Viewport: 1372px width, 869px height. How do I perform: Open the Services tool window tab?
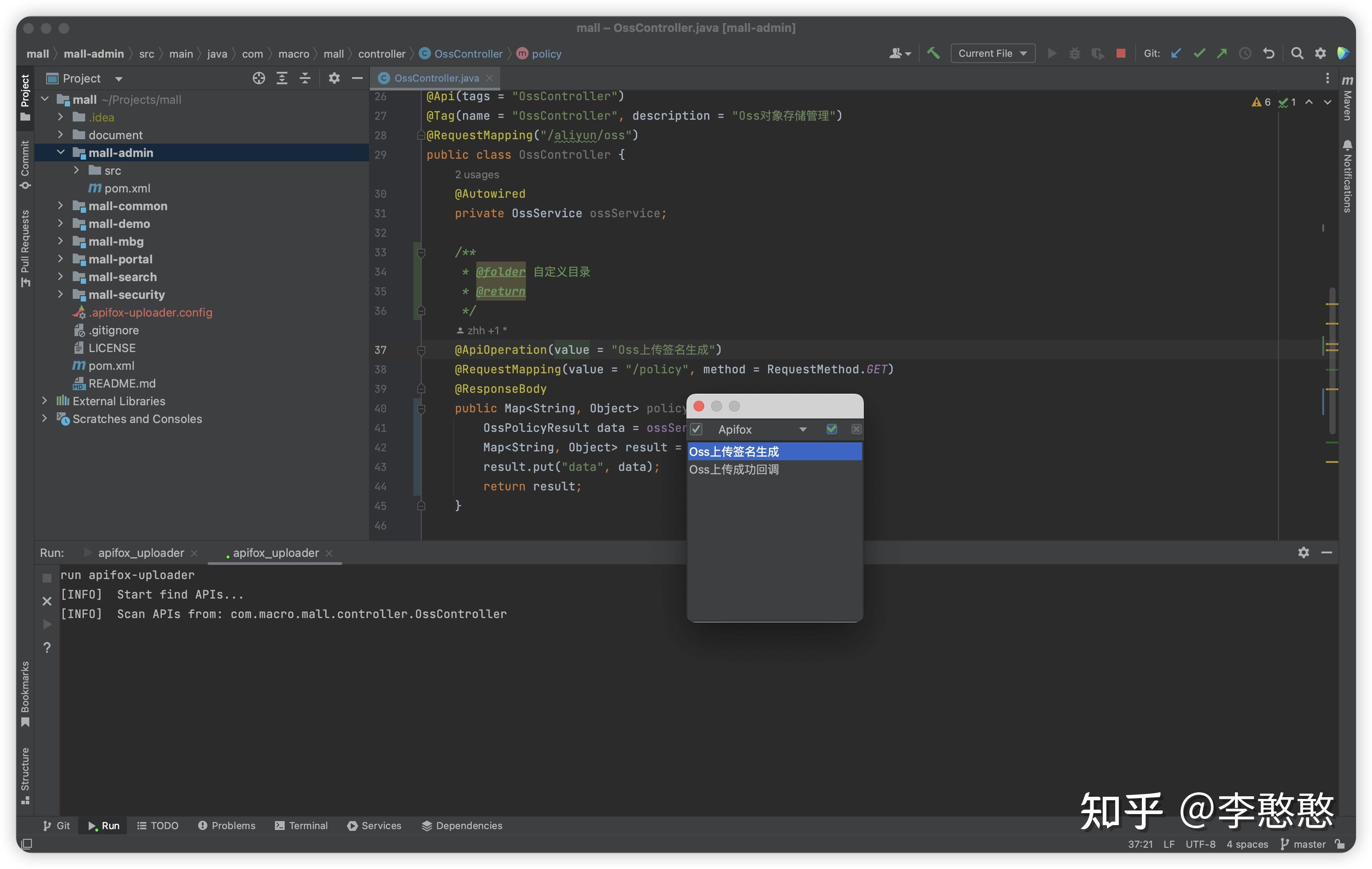coord(374,825)
